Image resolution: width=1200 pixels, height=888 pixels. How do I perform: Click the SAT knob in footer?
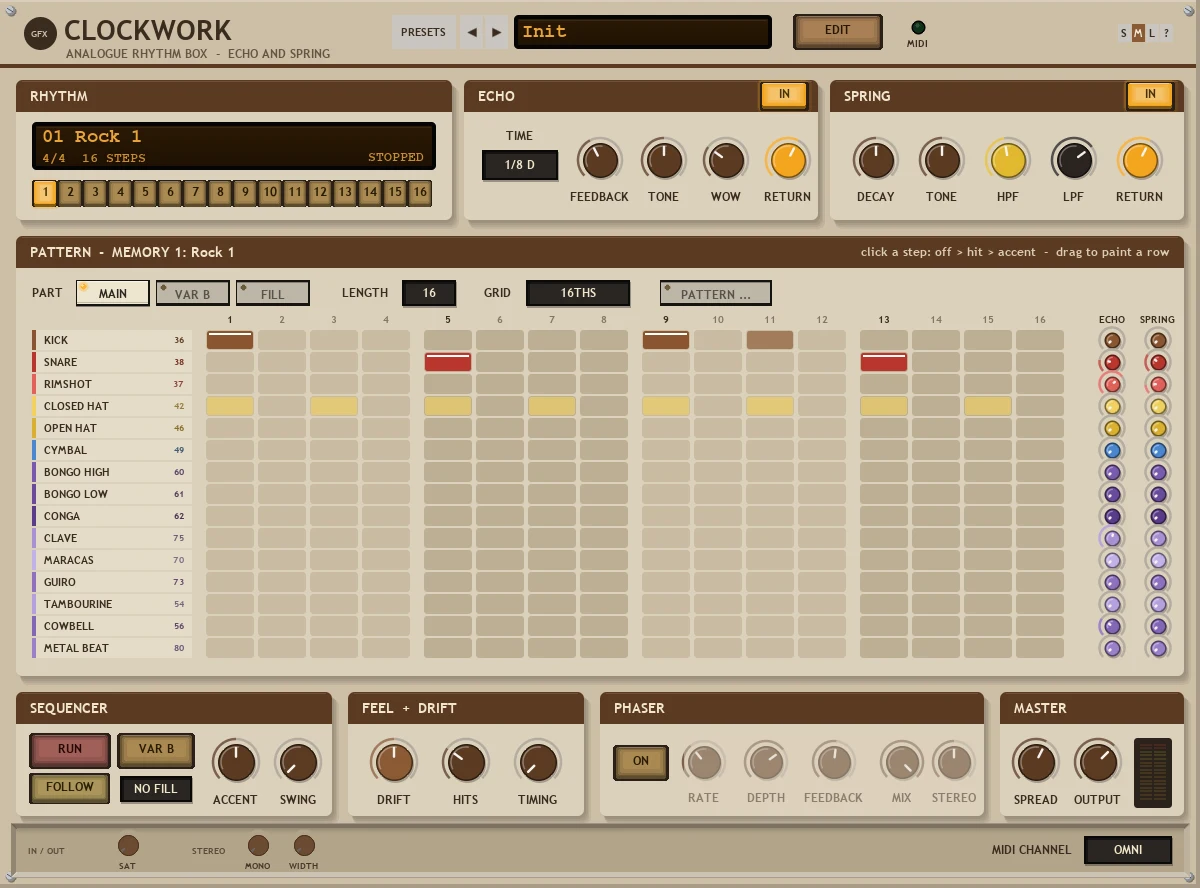point(128,845)
